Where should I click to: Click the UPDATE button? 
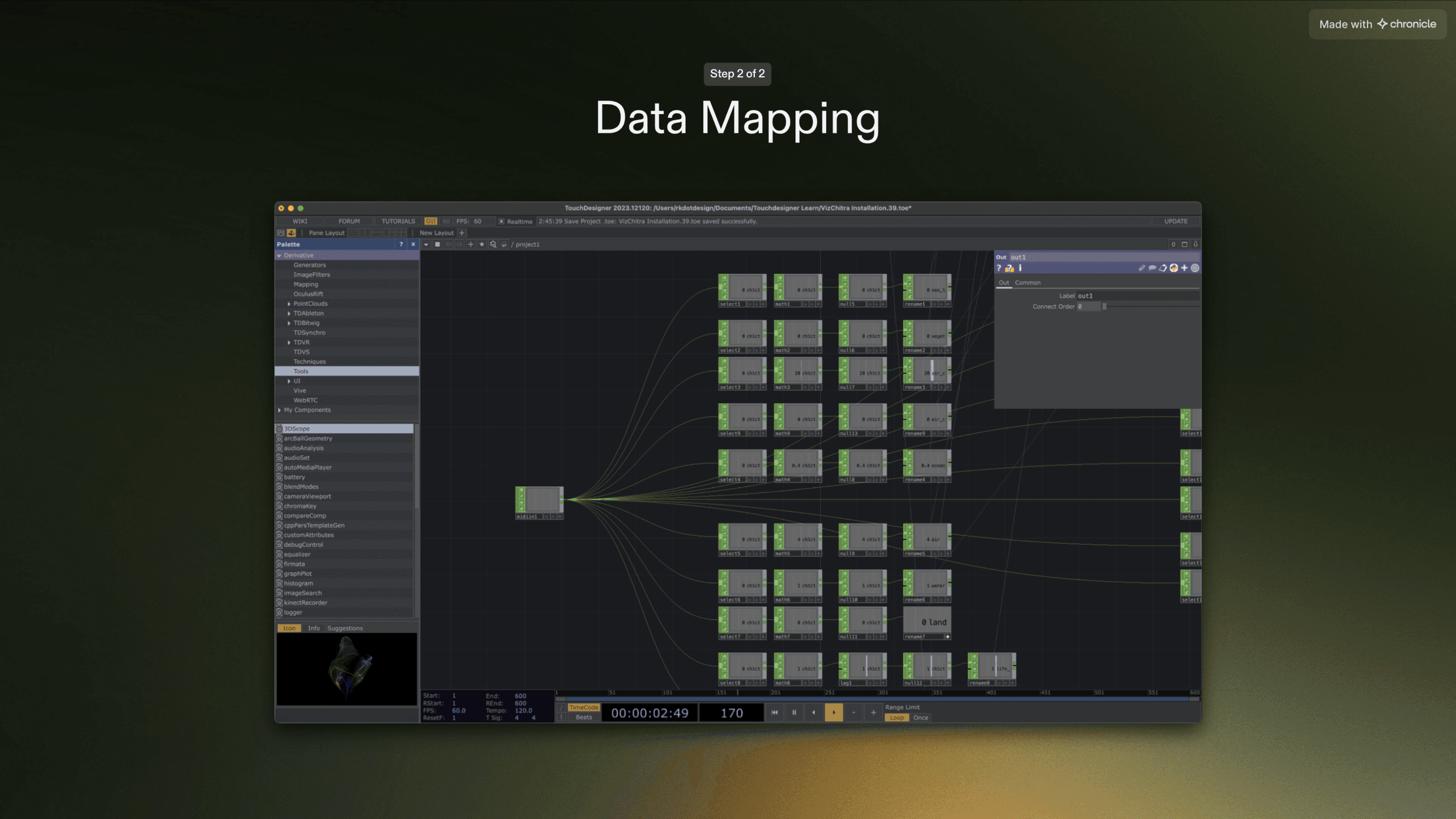1175,222
